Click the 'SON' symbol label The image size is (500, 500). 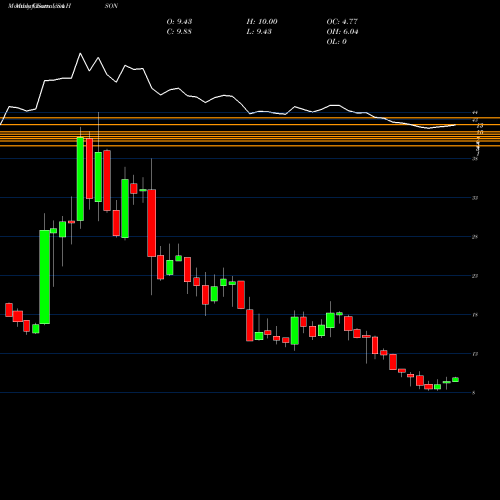pyautogui.click(x=111, y=6)
